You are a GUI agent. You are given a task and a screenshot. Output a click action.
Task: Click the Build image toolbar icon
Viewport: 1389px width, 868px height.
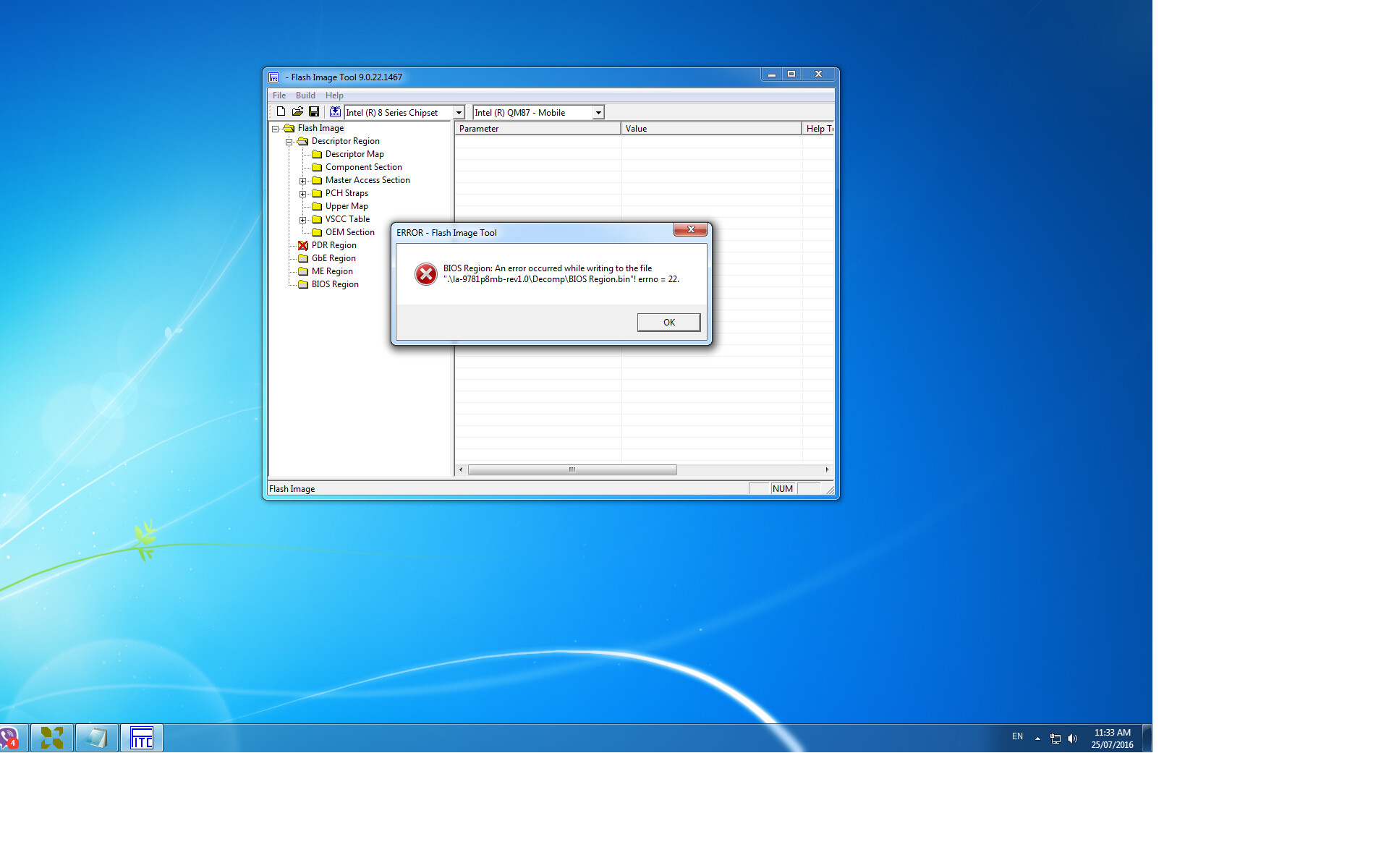pos(335,112)
